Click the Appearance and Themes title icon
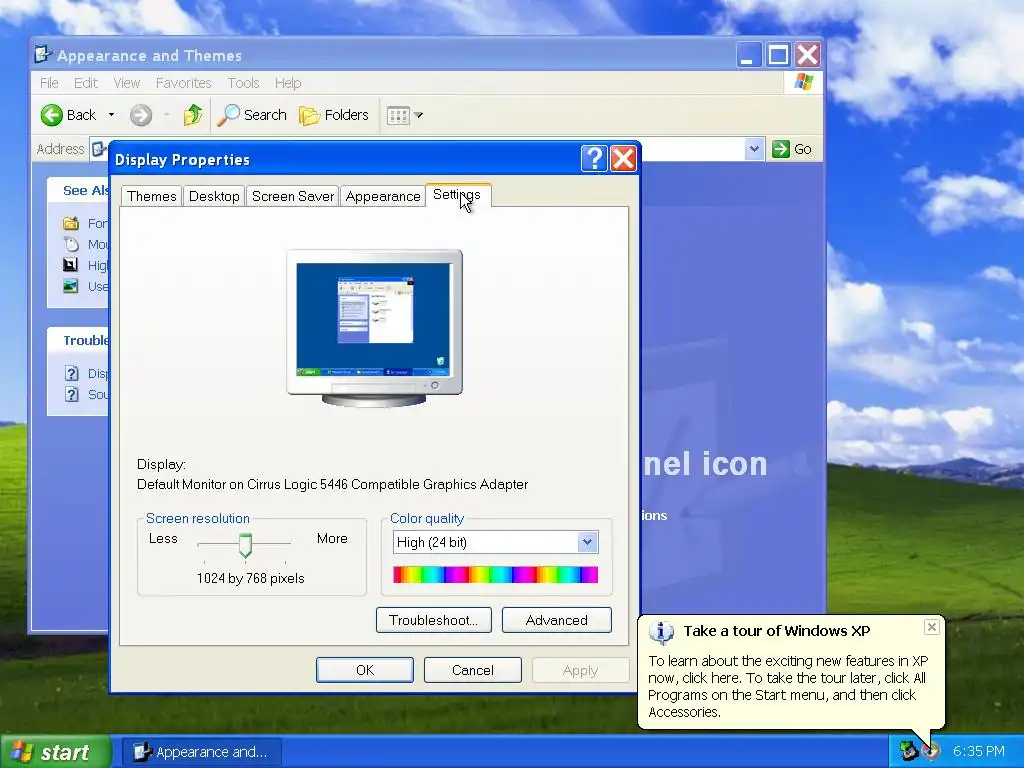Image resolution: width=1024 pixels, height=768 pixels. (x=43, y=54)
